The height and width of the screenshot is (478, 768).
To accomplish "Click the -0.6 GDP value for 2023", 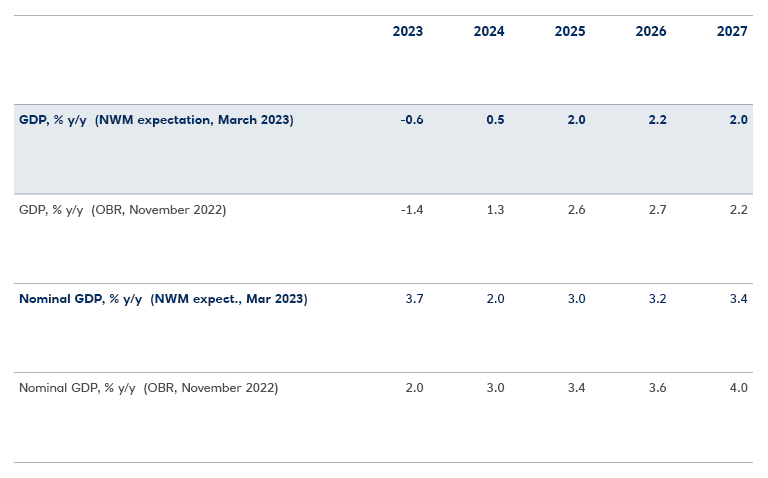I will pyautogui.click(x=411, y=120).
